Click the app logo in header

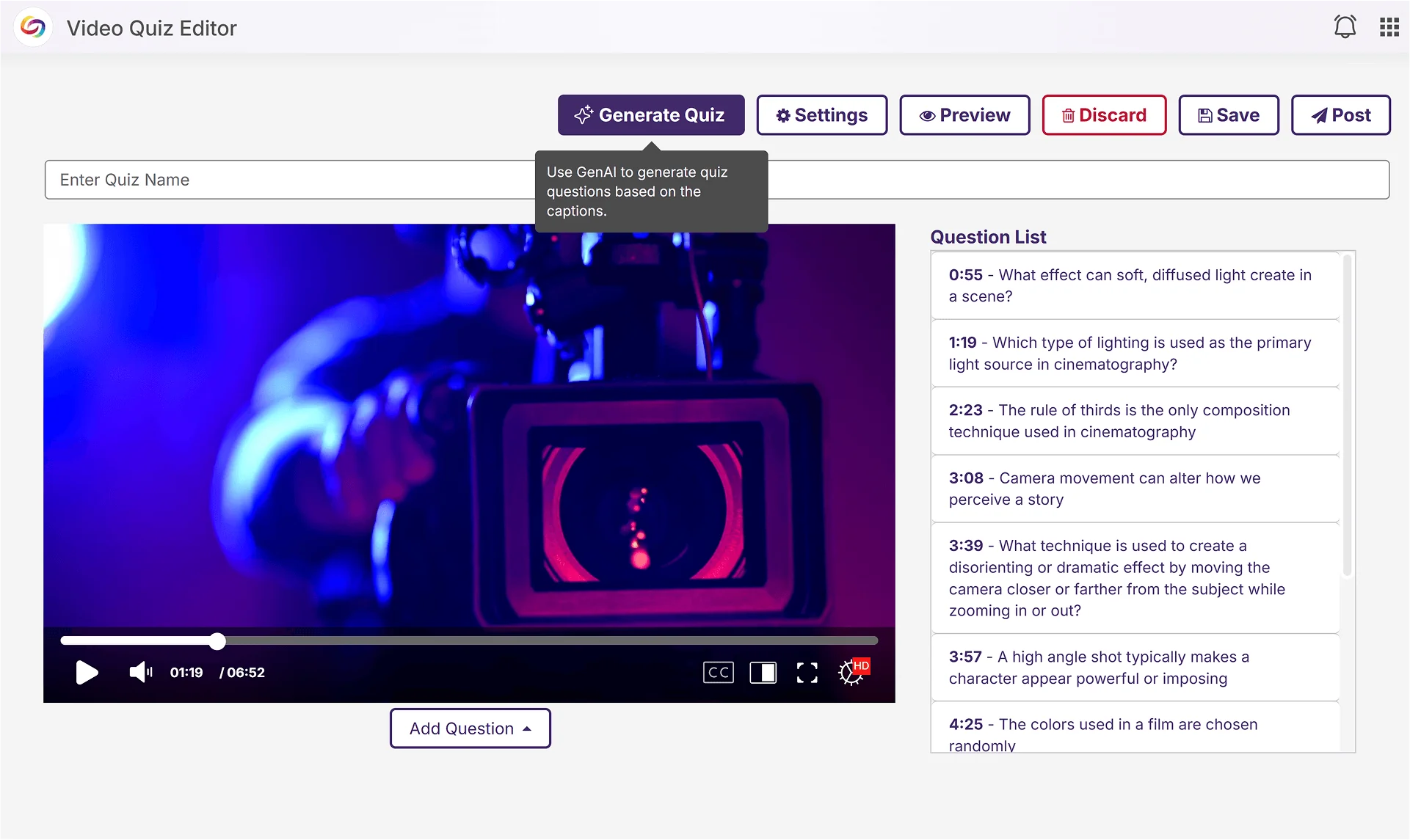32,27
